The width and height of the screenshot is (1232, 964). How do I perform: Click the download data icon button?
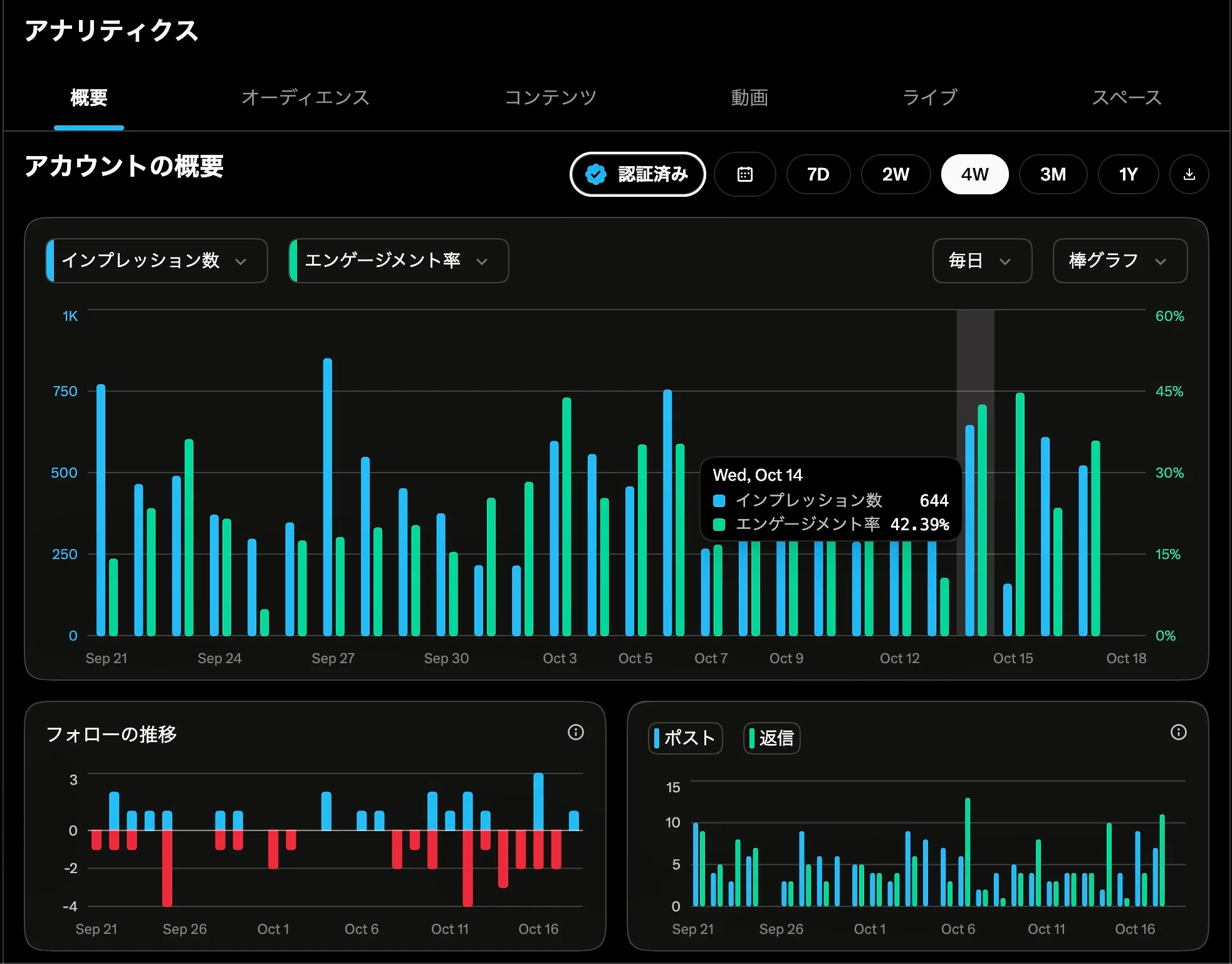(1189, 174)
